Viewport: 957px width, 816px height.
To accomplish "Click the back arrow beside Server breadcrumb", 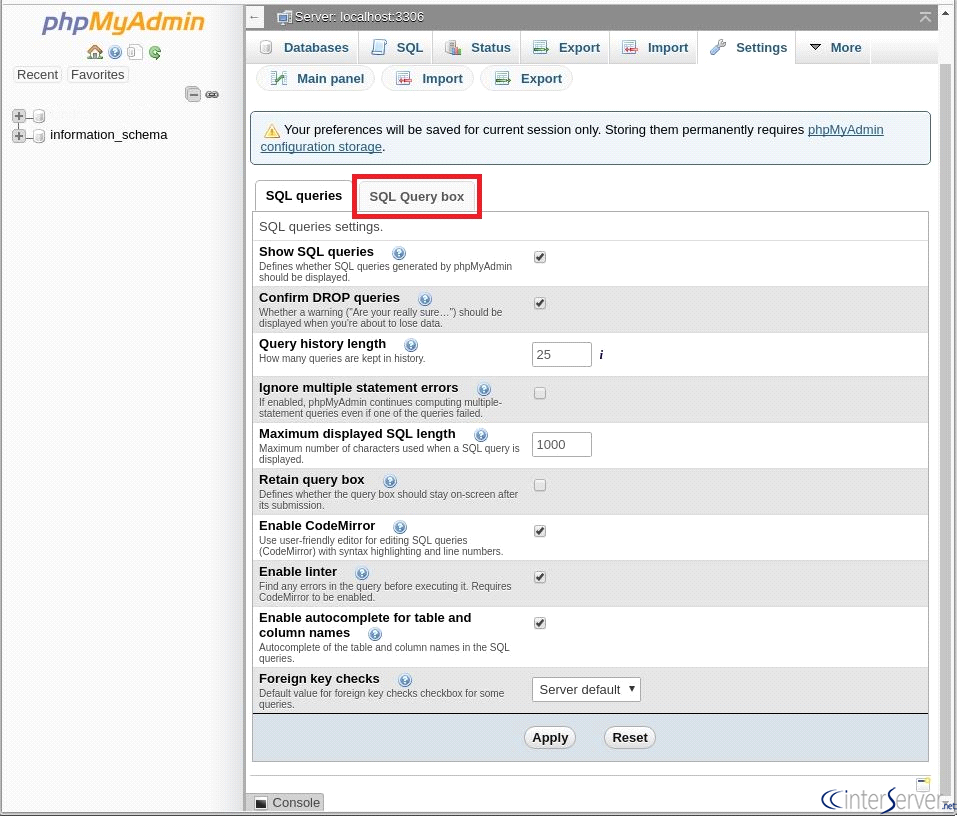I will coord(255,17).
